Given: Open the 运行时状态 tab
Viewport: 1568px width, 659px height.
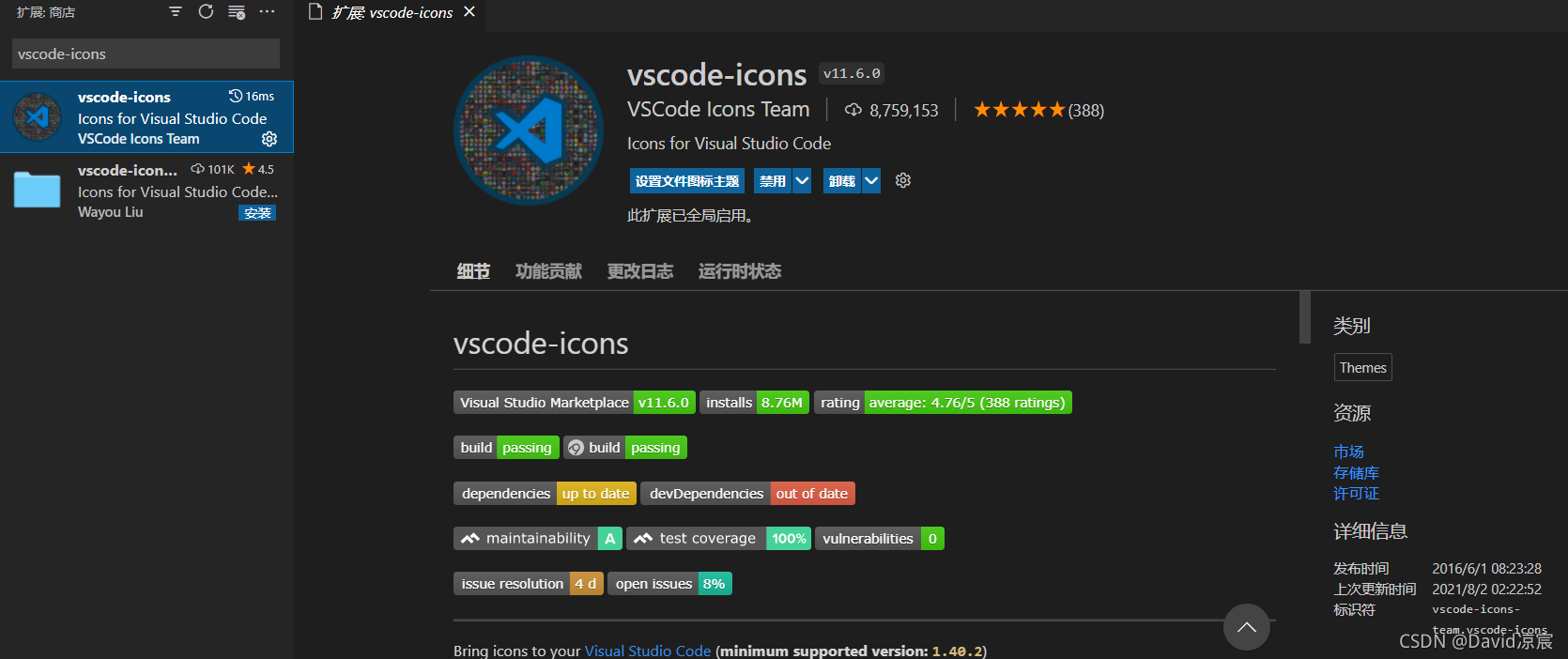Looking at the screenshot, I should 740,271.
